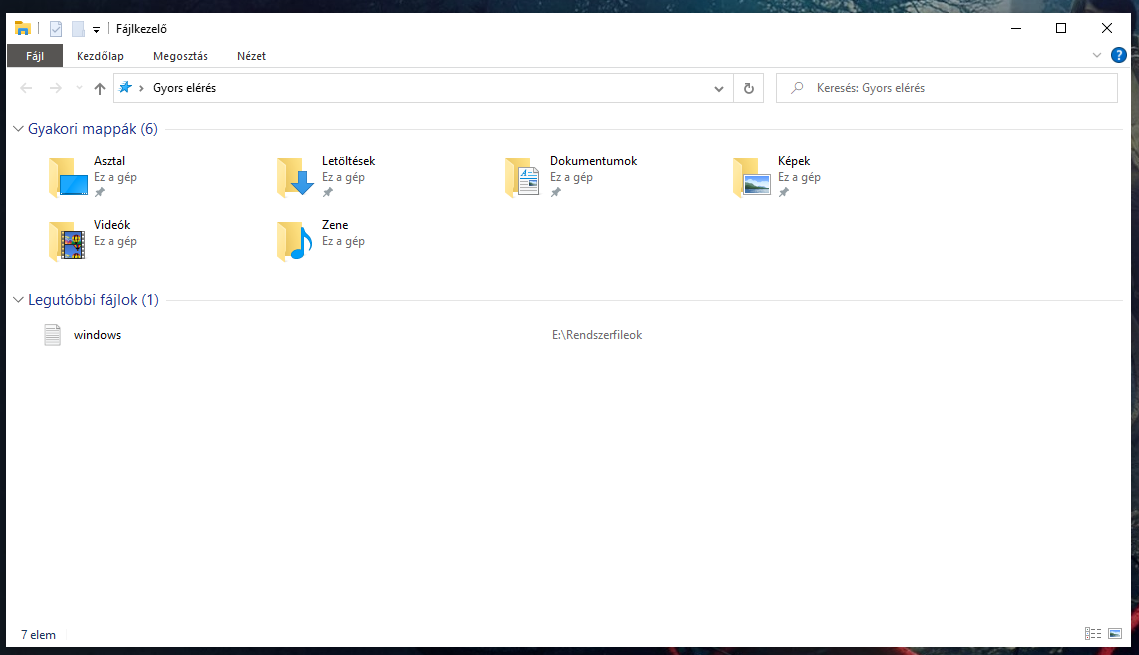Open the recent locations dropdown arrow

point(79,88)
